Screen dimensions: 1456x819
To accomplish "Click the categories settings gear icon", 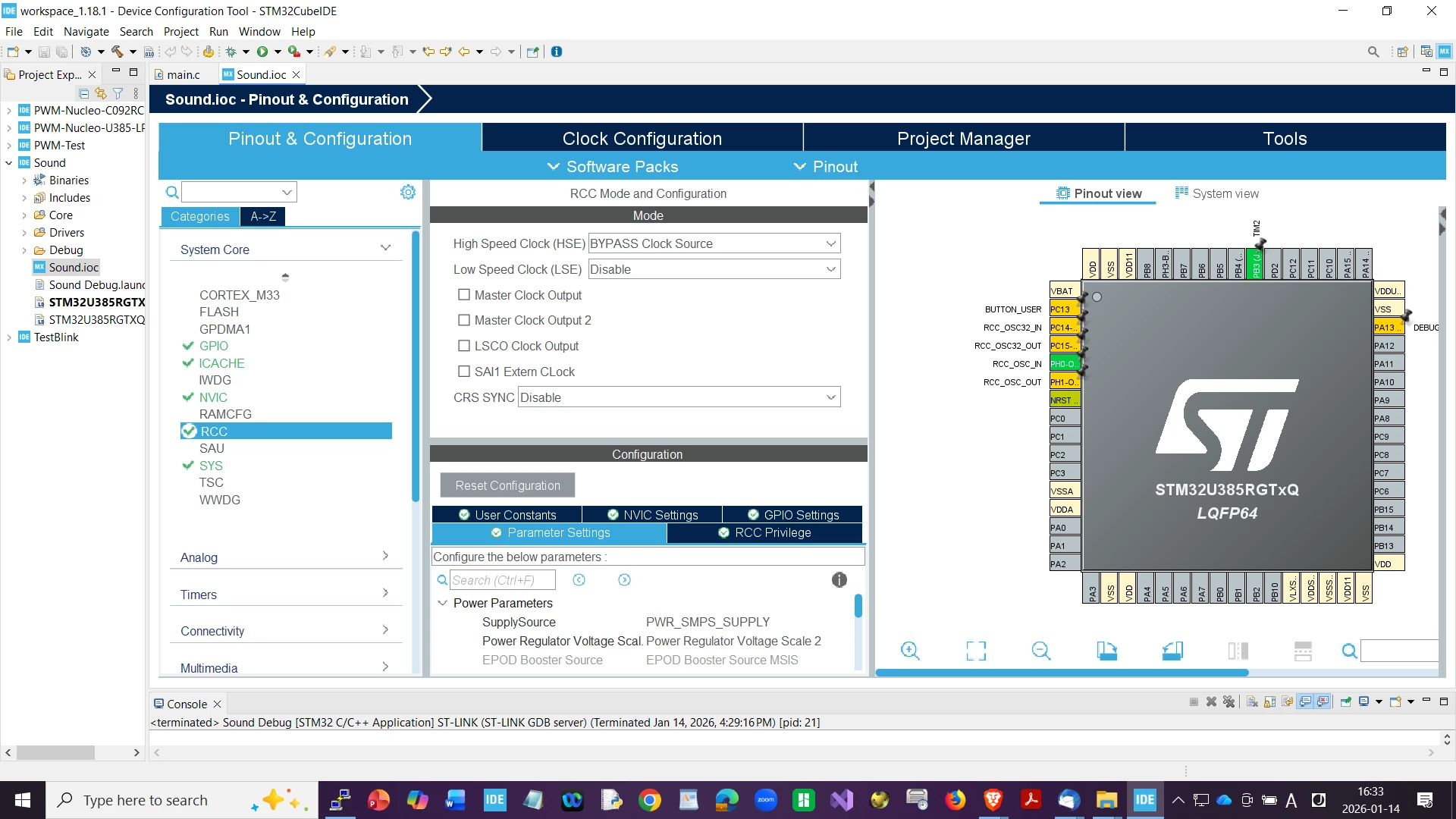I will pyautogui.click(x=408, y=193).
